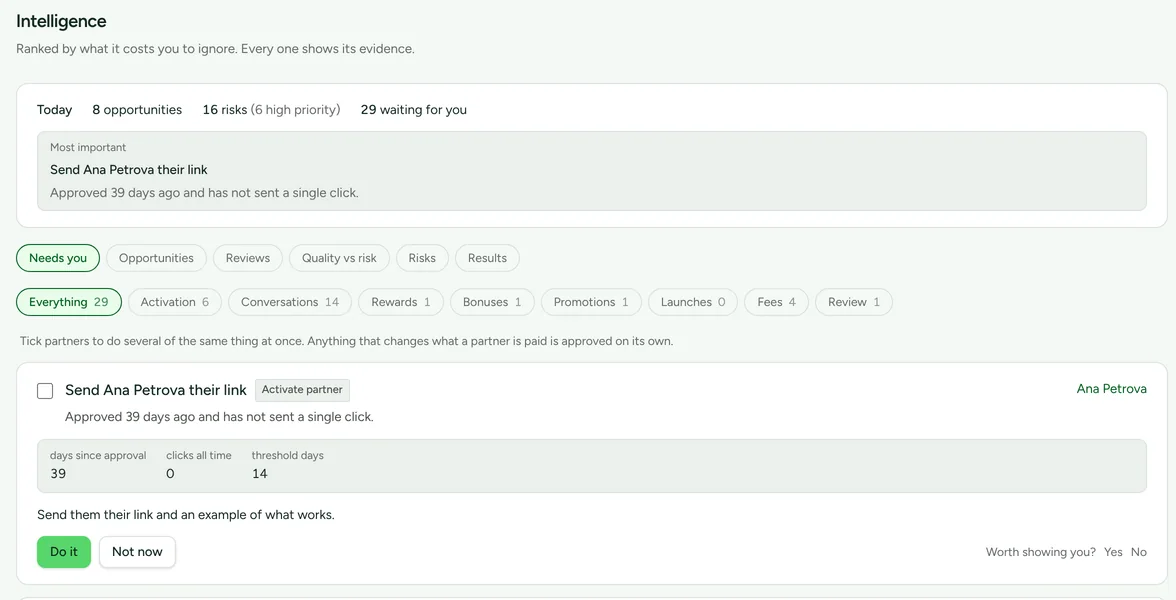
Task: Click the Today label in summary
Action: click(55, 110)
